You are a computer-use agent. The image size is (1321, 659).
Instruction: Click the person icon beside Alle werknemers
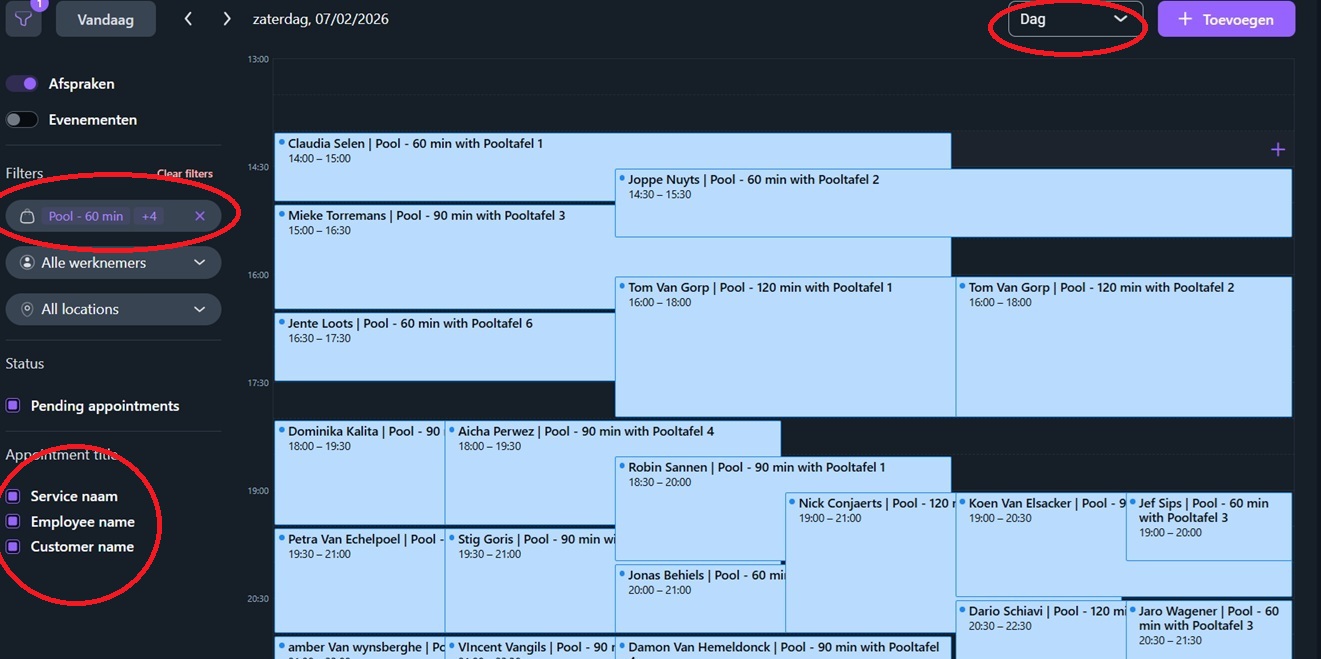(28, 263)
